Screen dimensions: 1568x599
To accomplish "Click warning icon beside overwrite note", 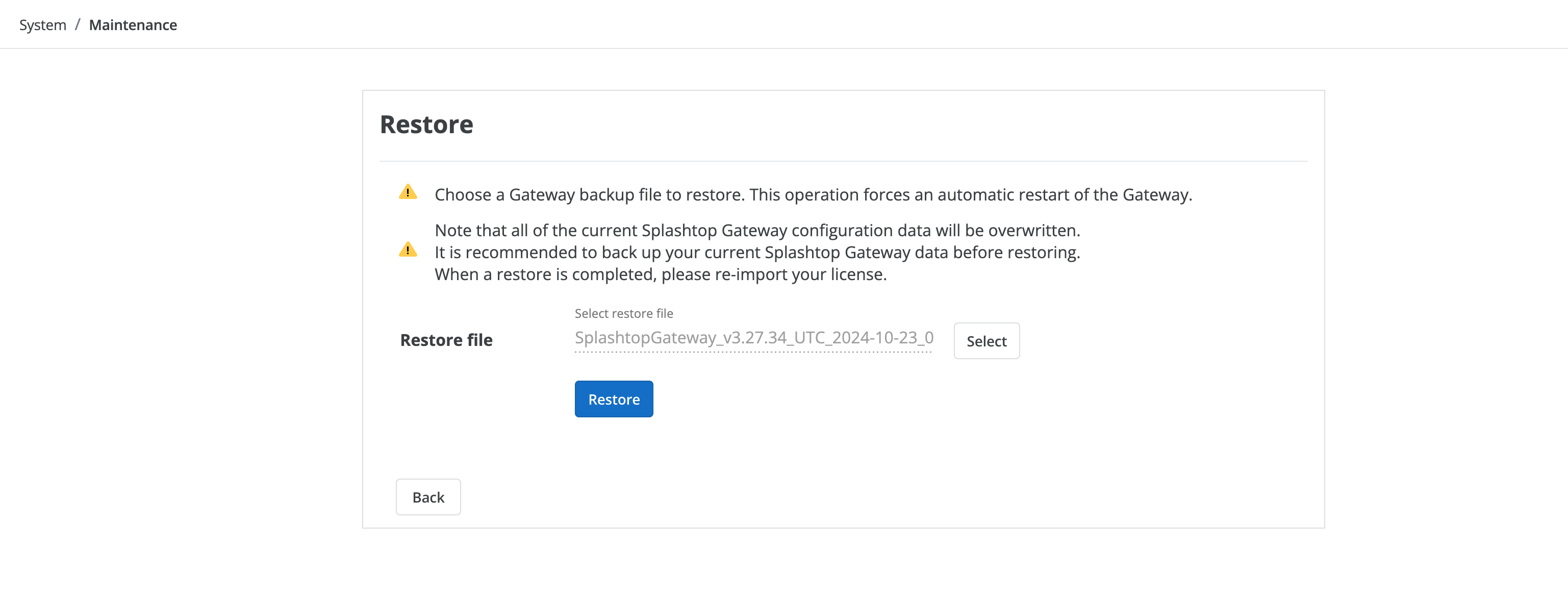I will (408, 249).
